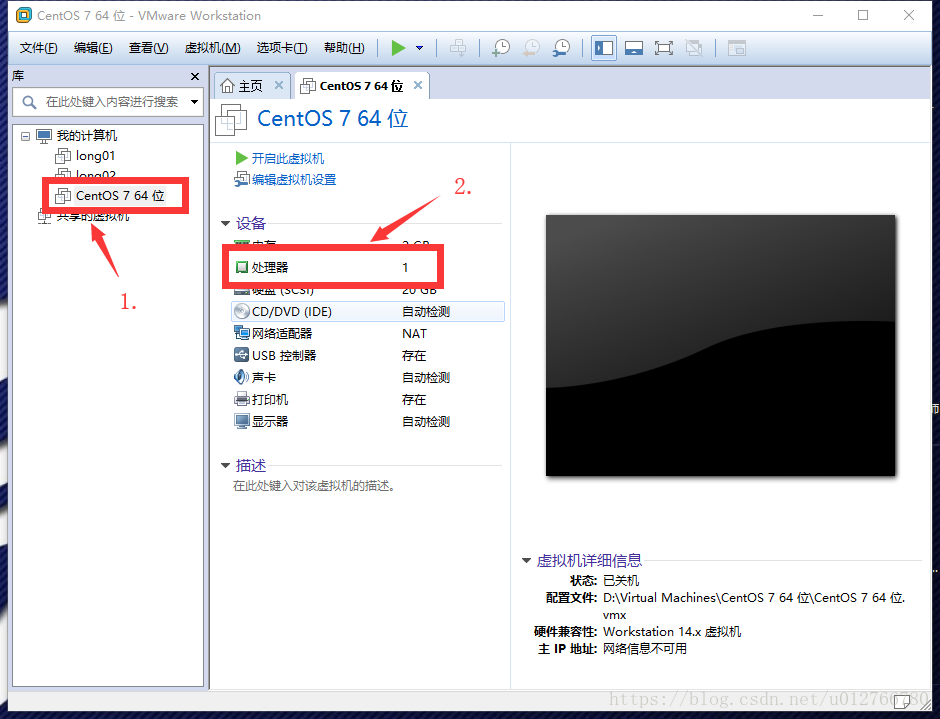Image resolution: width=940 pixels, height=719 pixels.
Task: Collapse the 设备 devices section
Action: (225, 224)
